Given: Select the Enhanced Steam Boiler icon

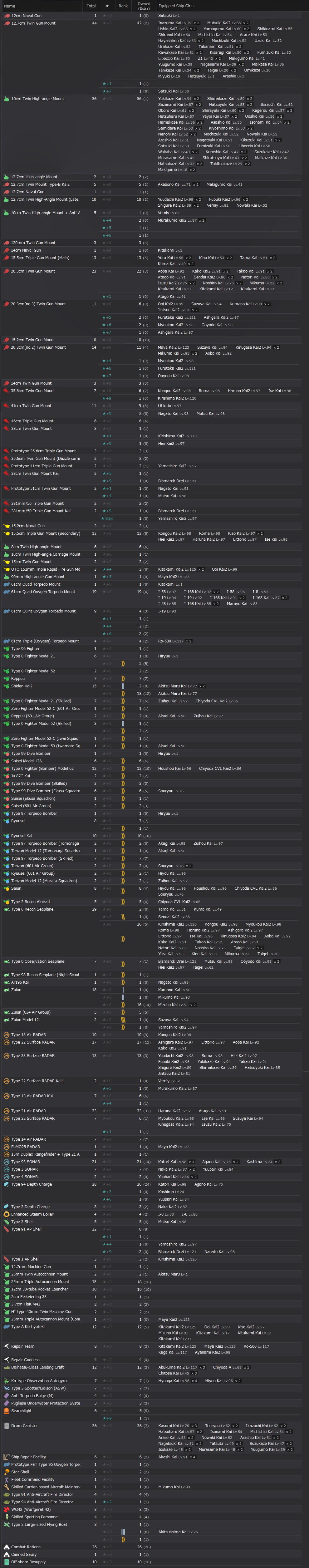Looking at the screenshot, I should click(7, 1214).
